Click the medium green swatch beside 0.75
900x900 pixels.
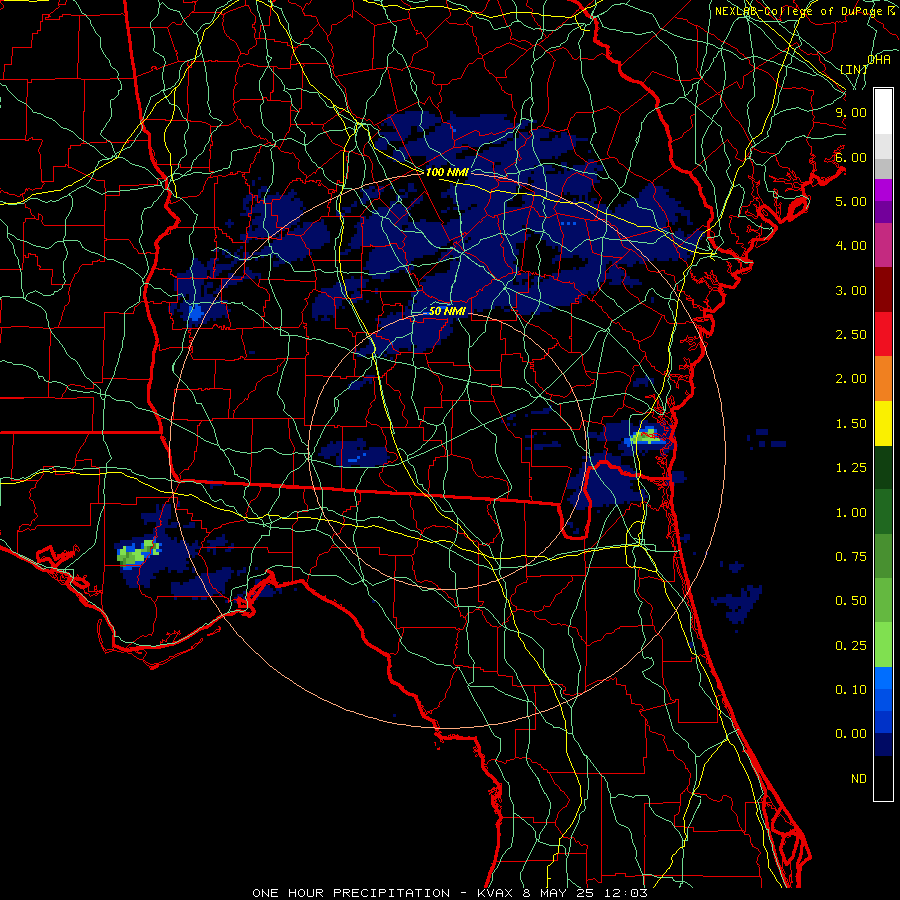883,556
